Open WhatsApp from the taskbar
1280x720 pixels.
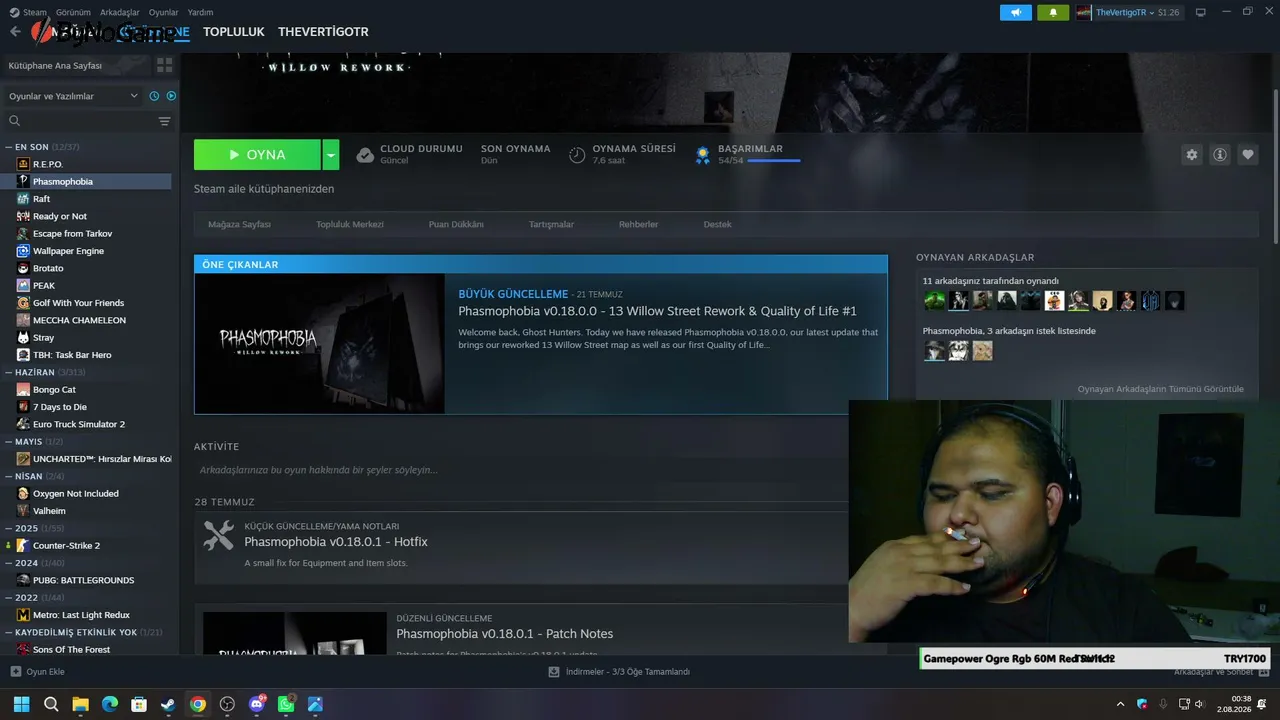[286, 704]
